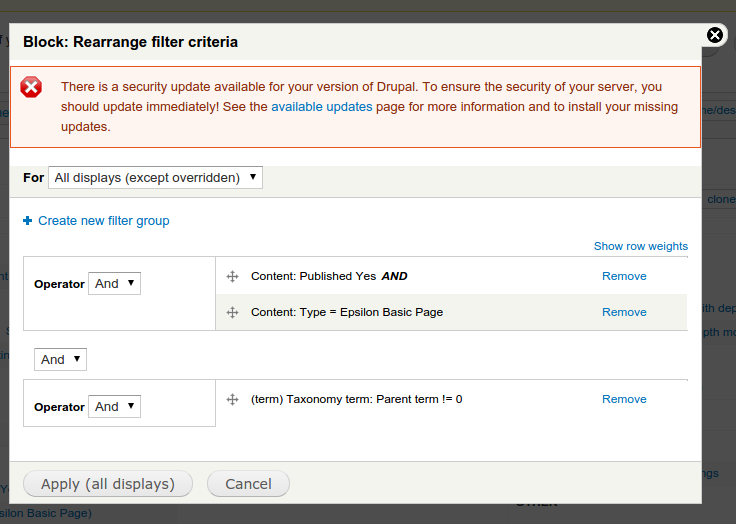The width and height of the screenshot is (736, 524).
Task: Open the For displays dropdown
Action: 155,177
